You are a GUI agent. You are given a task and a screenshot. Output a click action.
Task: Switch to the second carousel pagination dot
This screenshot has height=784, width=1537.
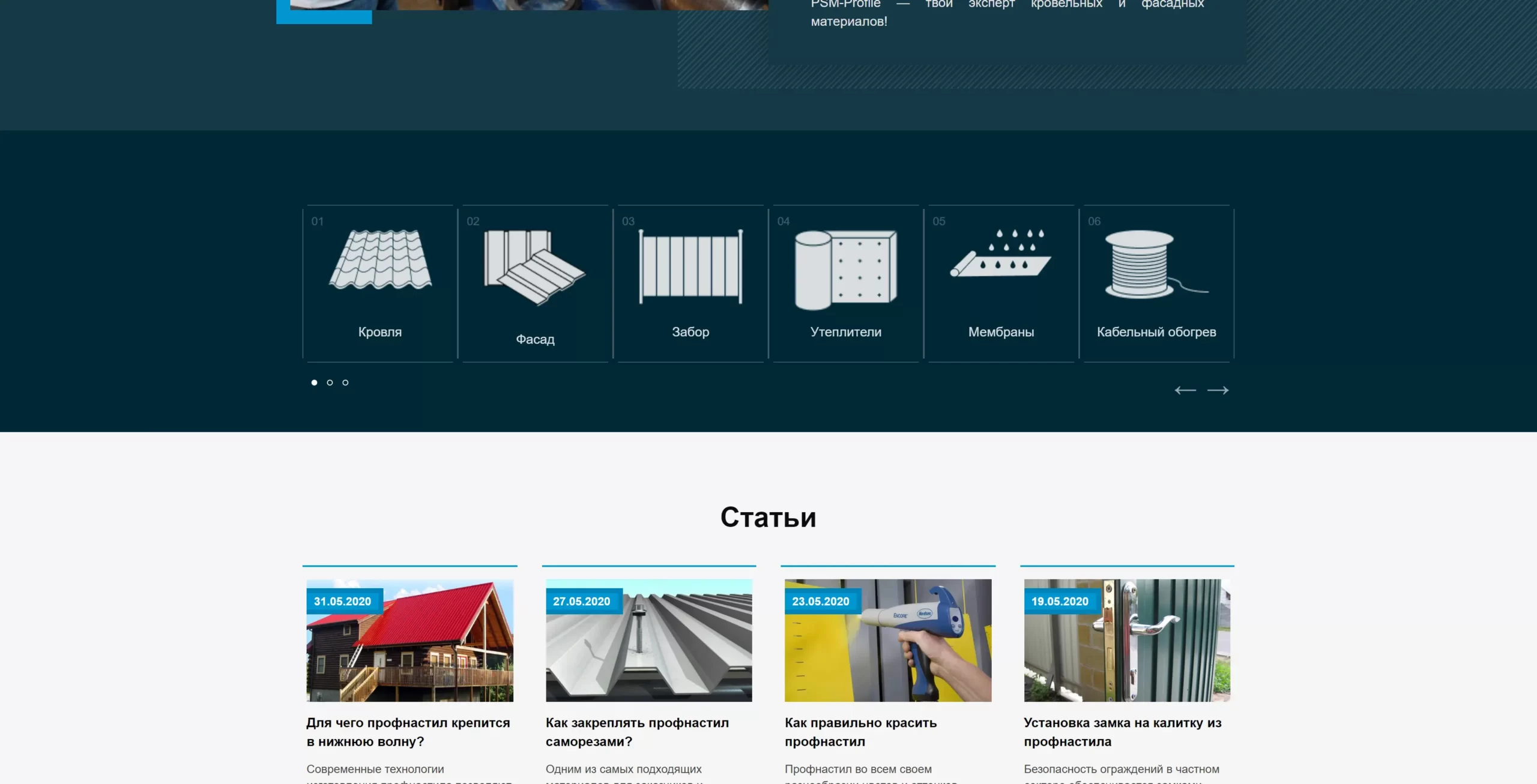[330, 382]
